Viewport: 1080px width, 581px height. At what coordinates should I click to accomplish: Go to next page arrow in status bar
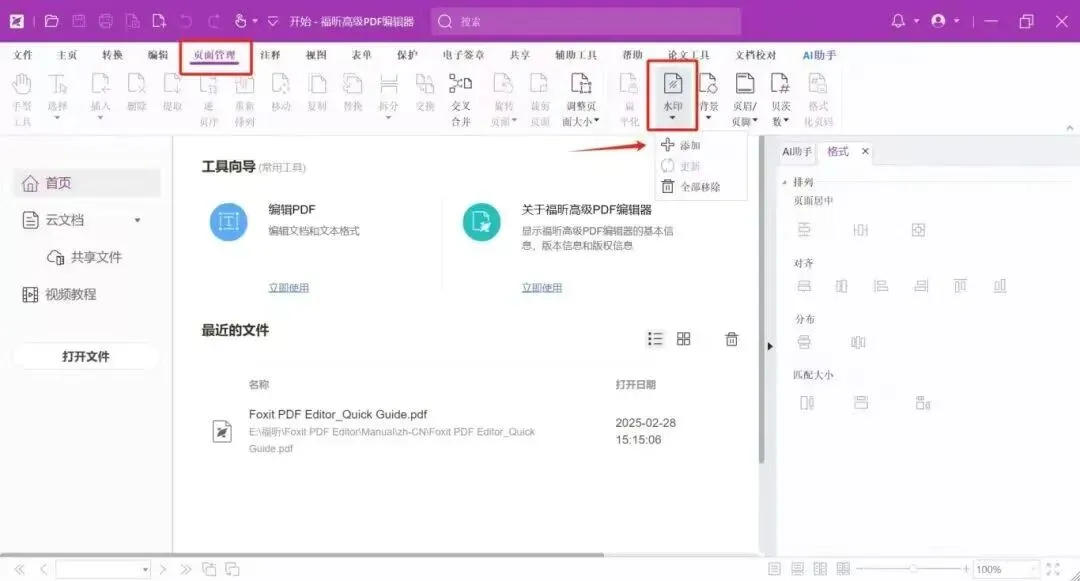click(163, 569)
